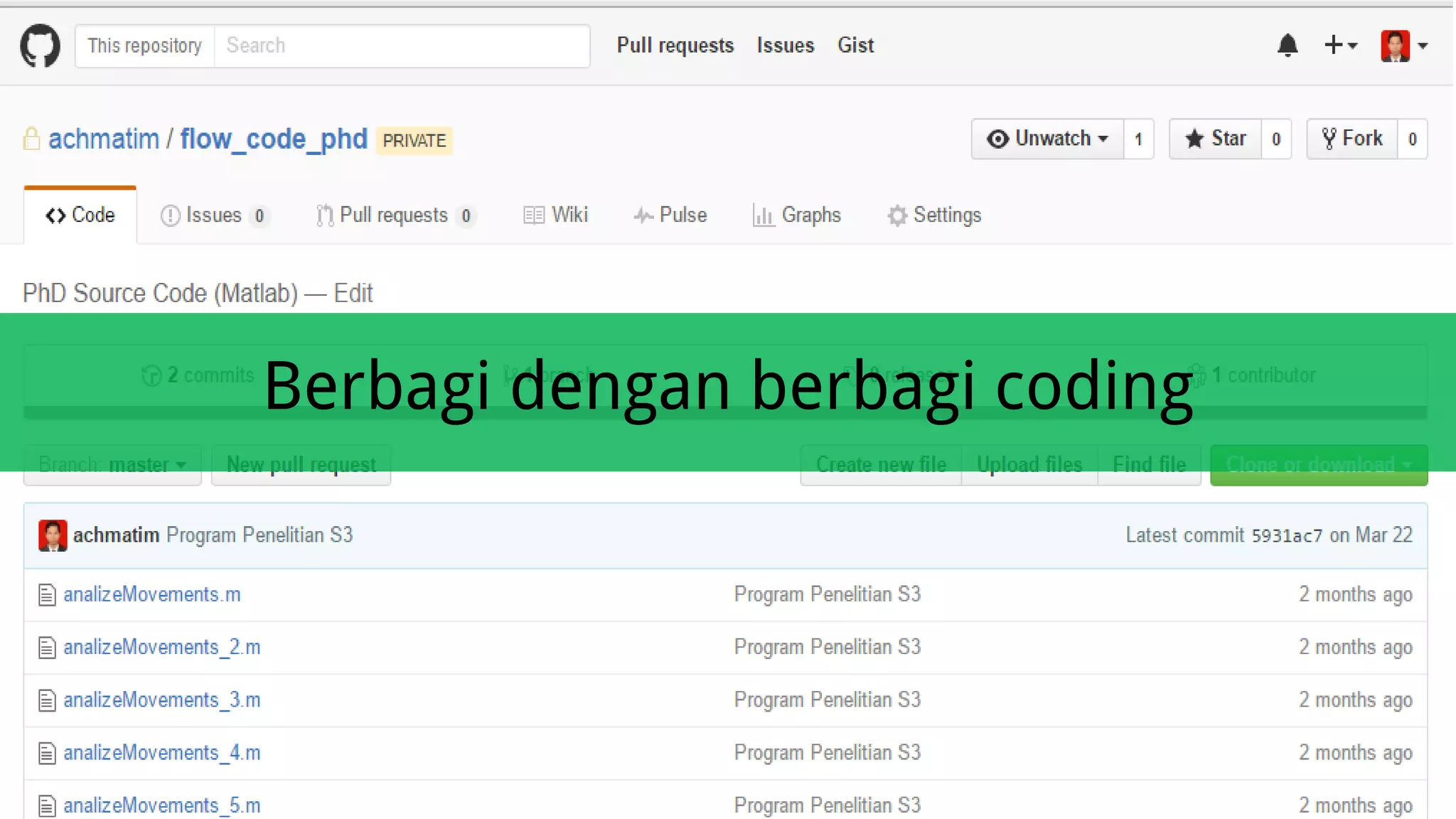1456x819 pixels.
Task: Open achmatim author name in commit bar
Action: coord(116,535)
